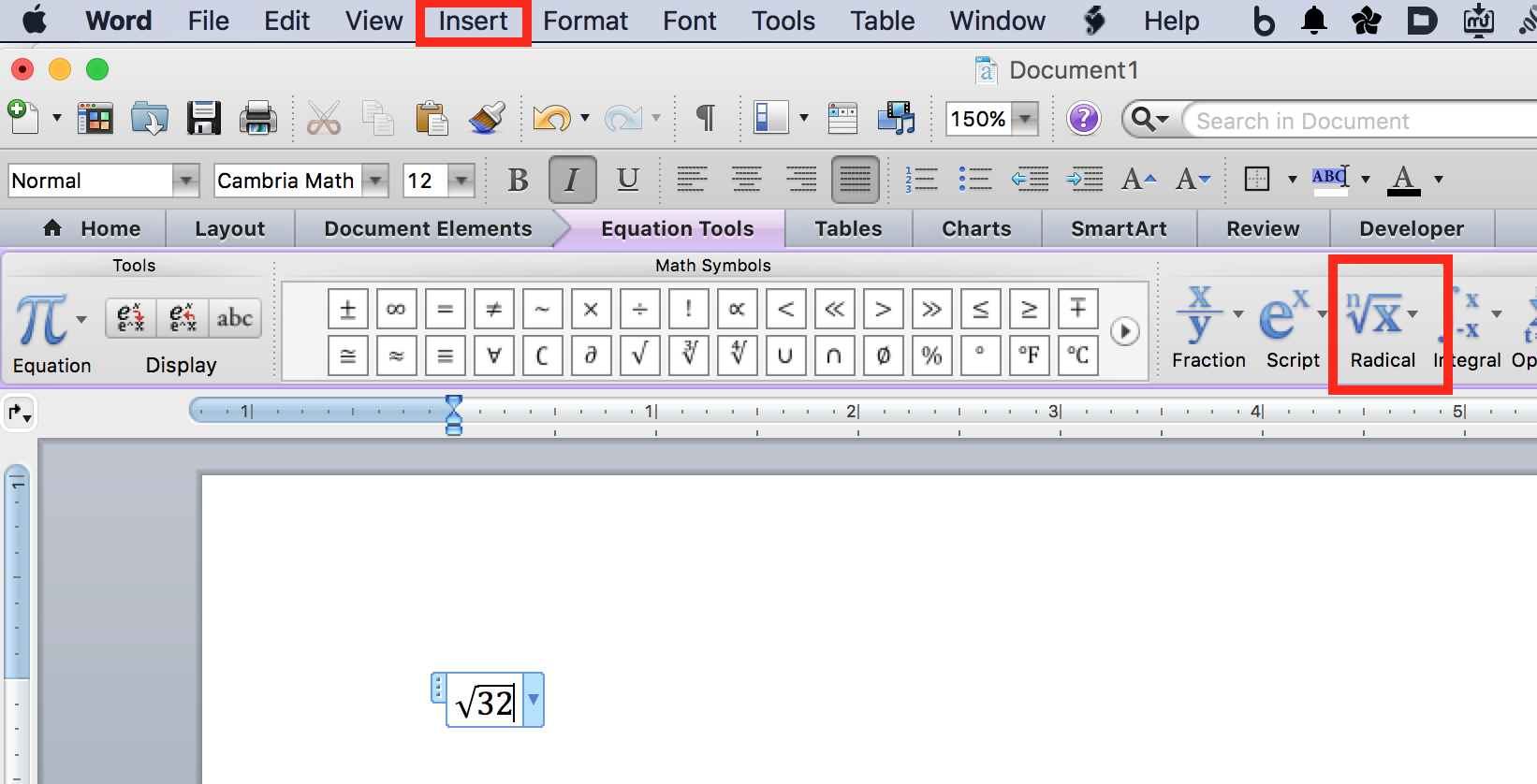Click the Redo arrow icon
The image size is (1537, 784).
click(x=622, y=119)
